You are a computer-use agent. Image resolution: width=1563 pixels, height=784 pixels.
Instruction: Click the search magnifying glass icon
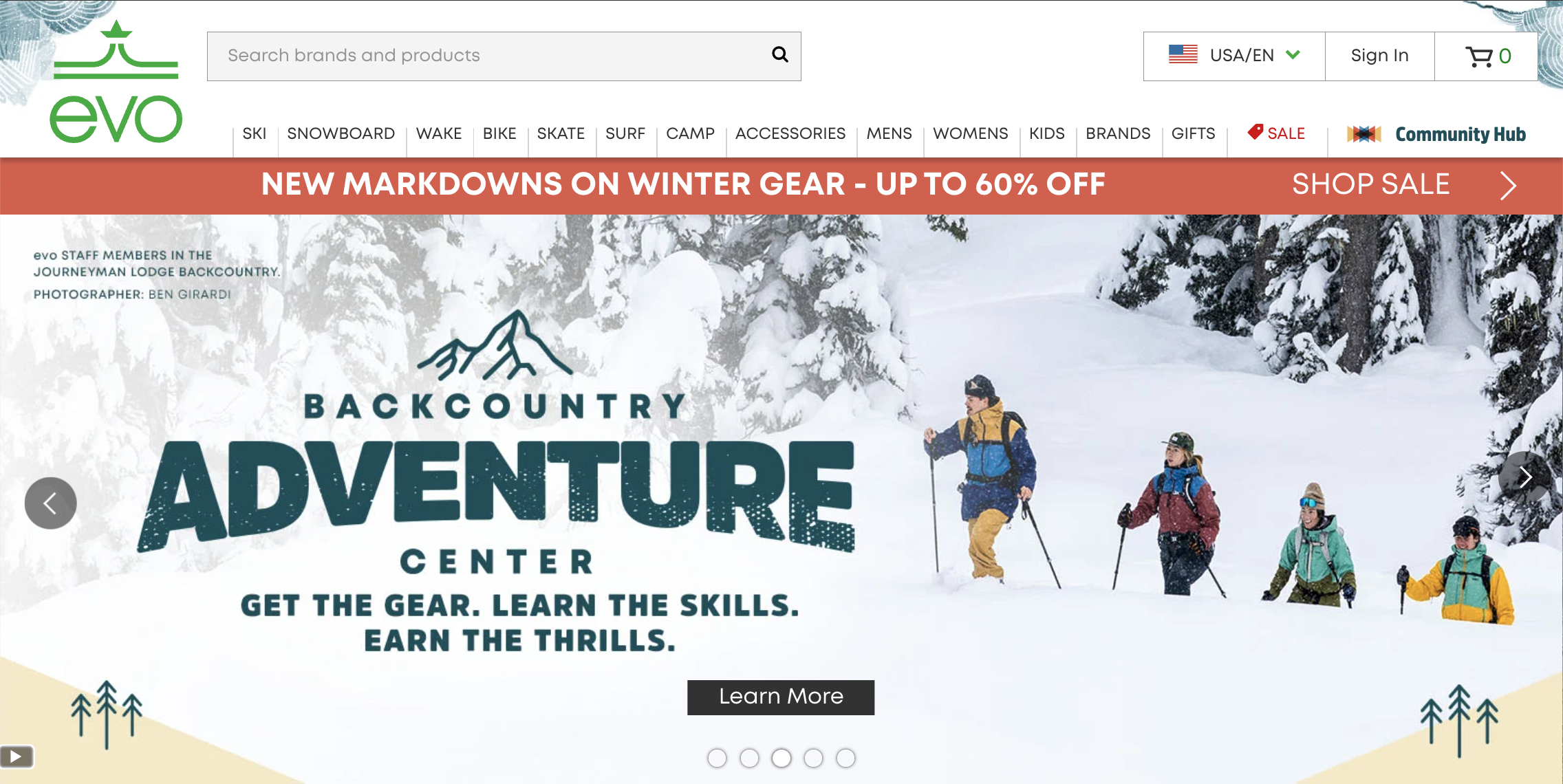click(779, 54)
